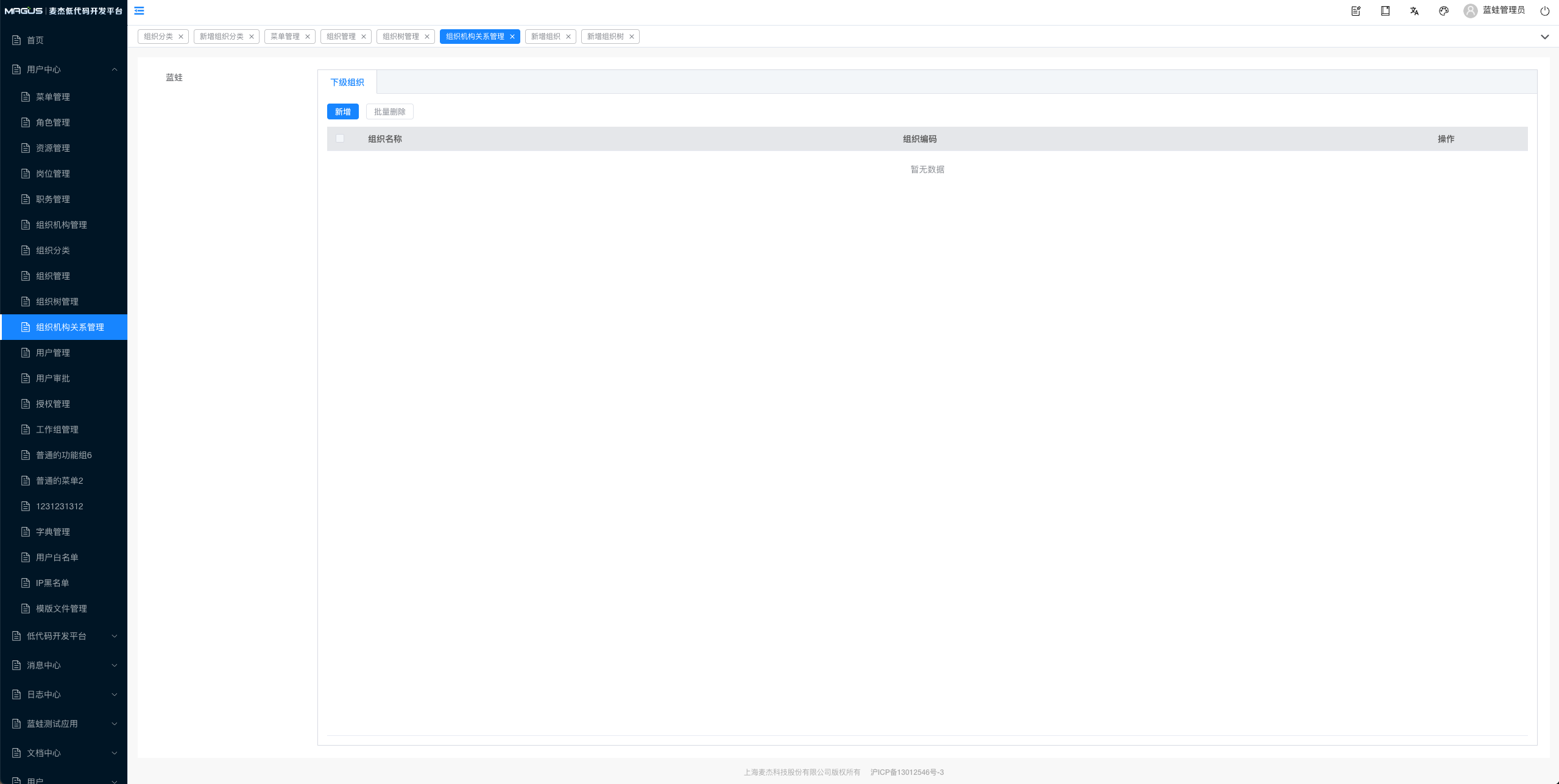Open the tab list dropdown chevron
The height and width of the screenshot is (784, 1559).
point(1544,37)
